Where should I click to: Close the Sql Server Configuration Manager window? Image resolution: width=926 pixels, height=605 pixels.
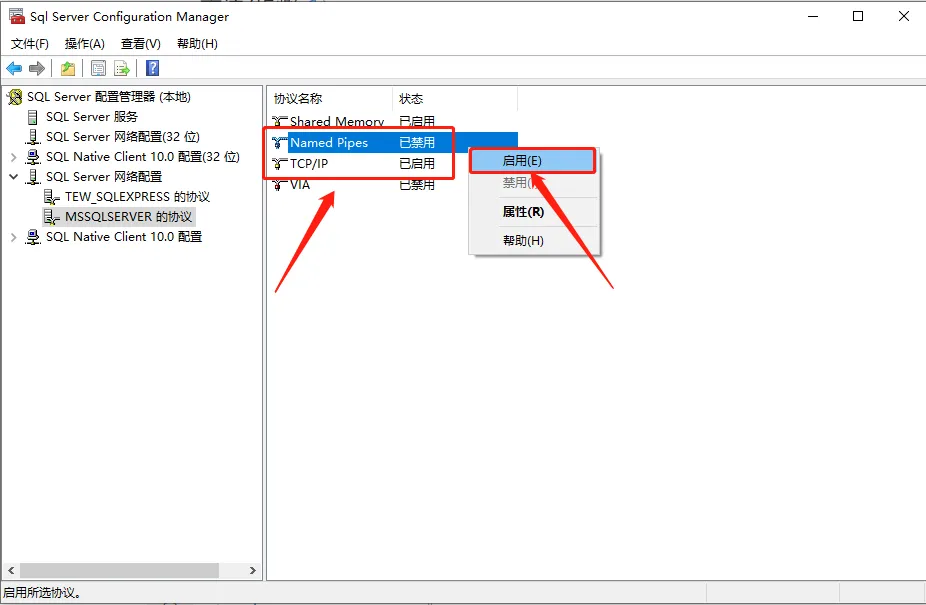904,17
